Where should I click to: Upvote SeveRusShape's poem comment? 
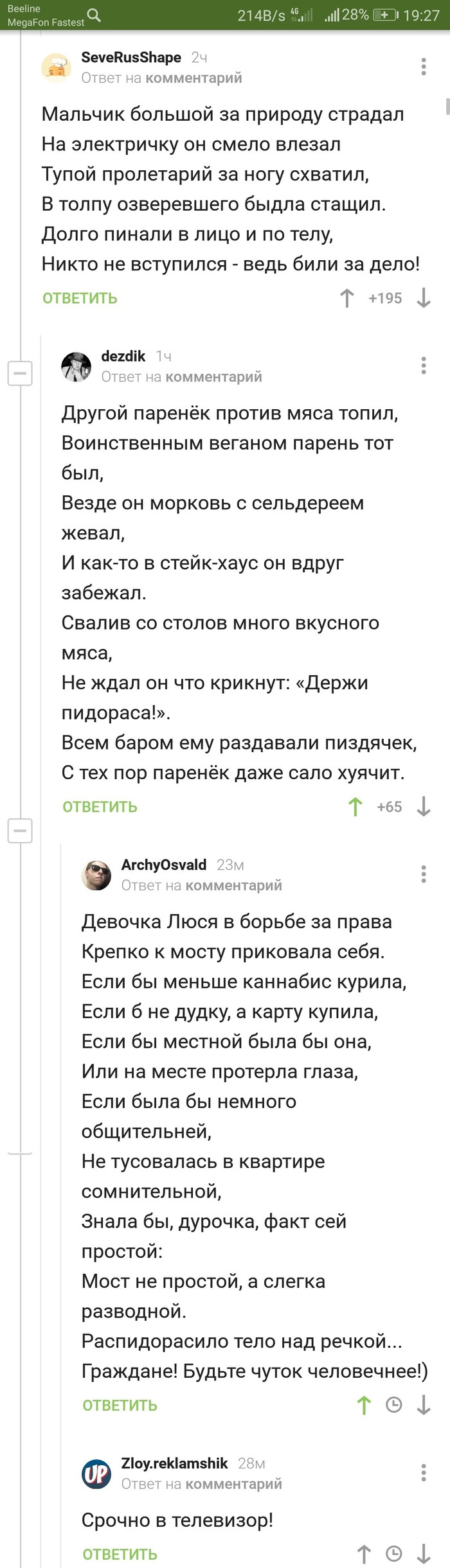pyautogui.click(x=348, y=297)
